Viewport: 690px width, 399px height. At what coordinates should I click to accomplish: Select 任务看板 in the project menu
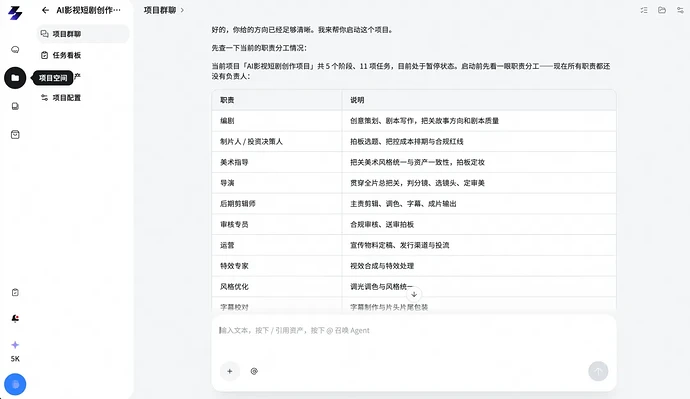[x=83, y=55]
